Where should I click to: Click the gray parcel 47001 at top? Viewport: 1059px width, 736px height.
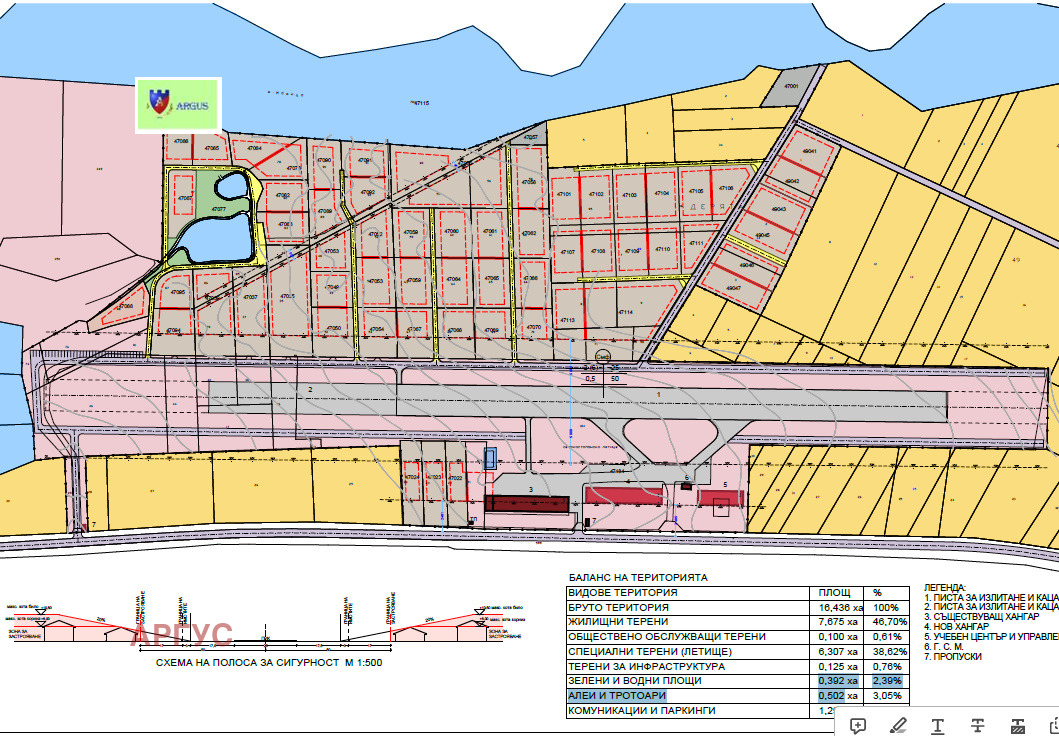coord(791,87)
